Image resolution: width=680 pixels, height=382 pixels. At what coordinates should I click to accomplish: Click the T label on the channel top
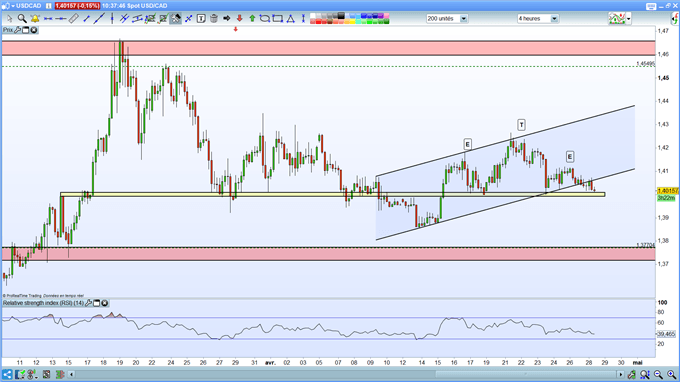tap(521, 125)
